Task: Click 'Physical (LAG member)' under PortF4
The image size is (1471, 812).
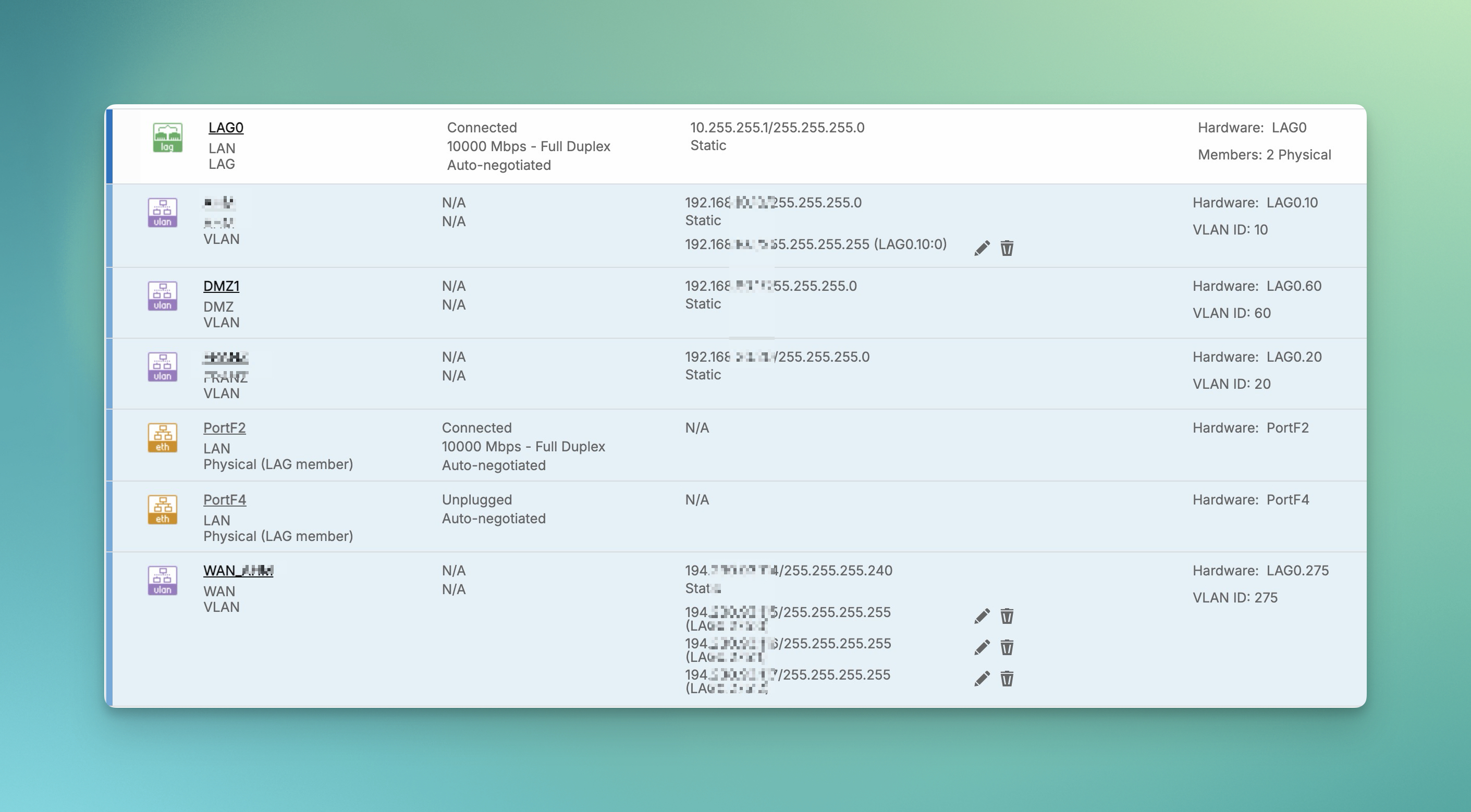Action: point(278,536)
